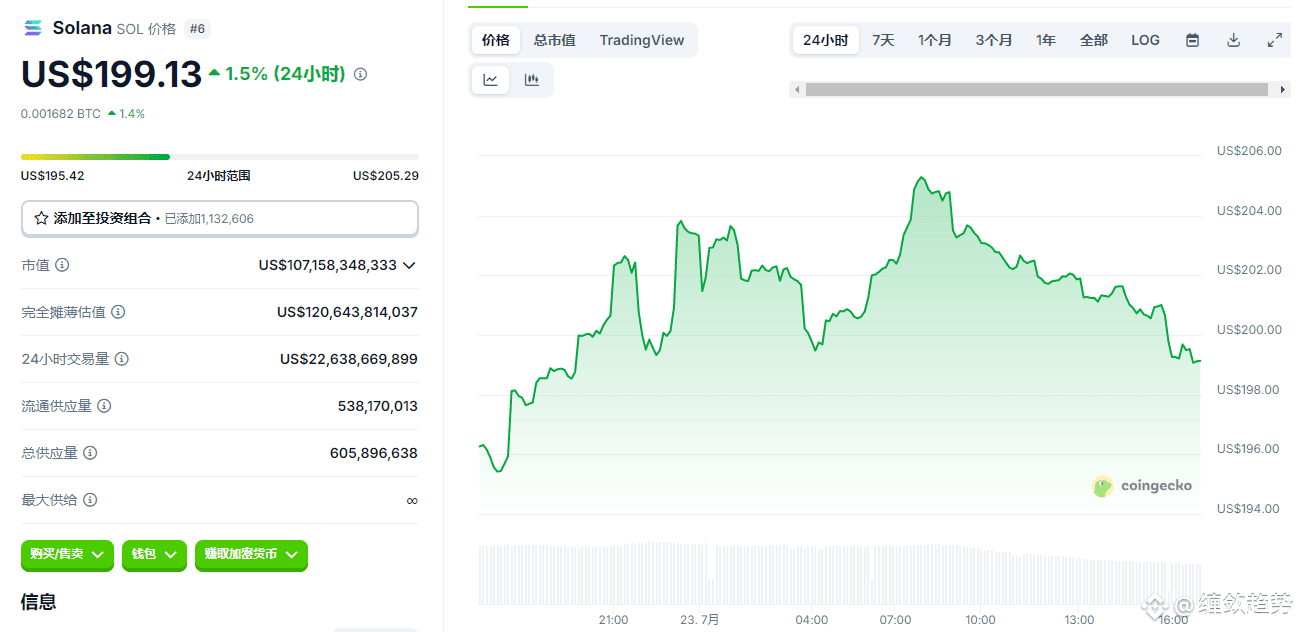Switch to line chart view icon
Screen dimensions: 1302x632
491,80
